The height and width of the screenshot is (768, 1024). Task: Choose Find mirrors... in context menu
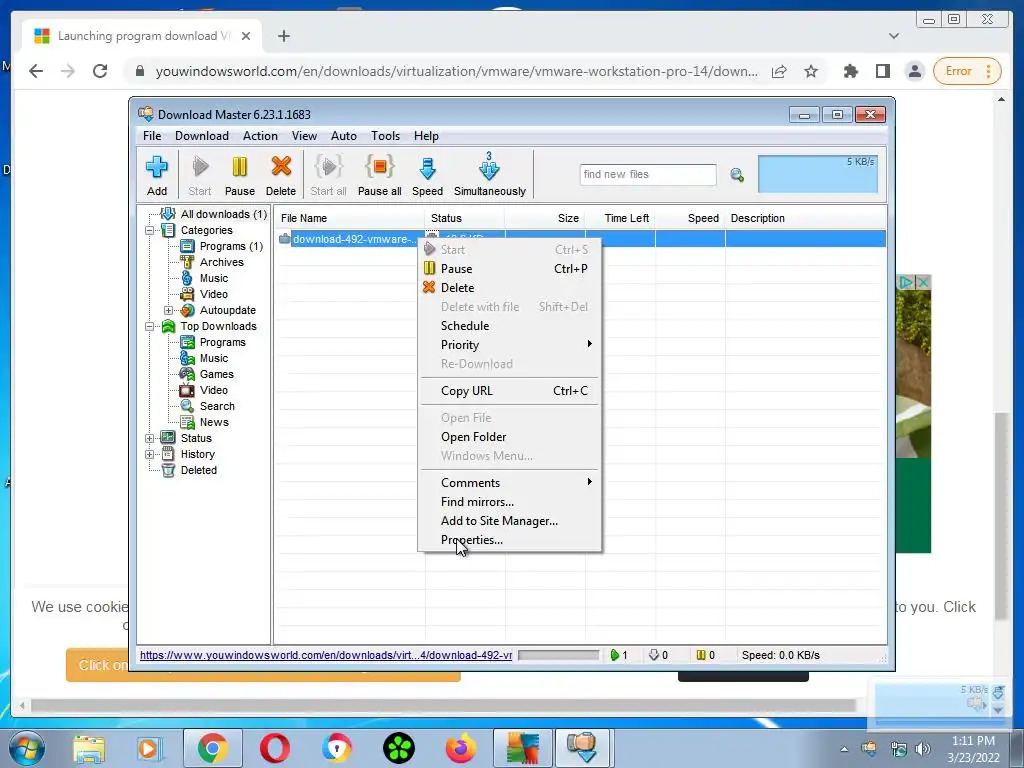click(509, 502)
